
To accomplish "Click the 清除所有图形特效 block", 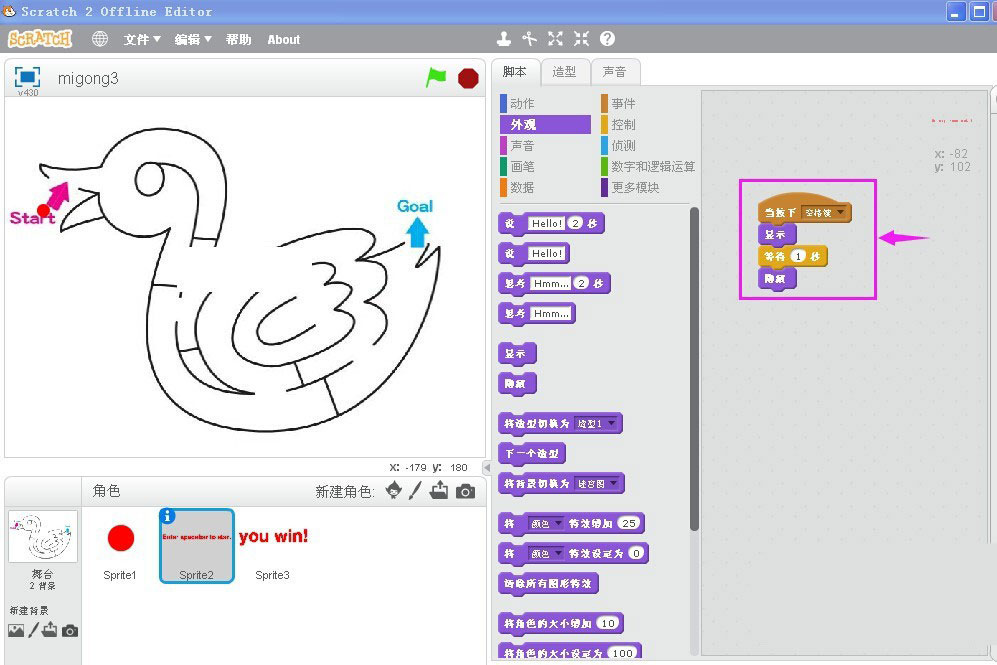I will coord(548,584).
